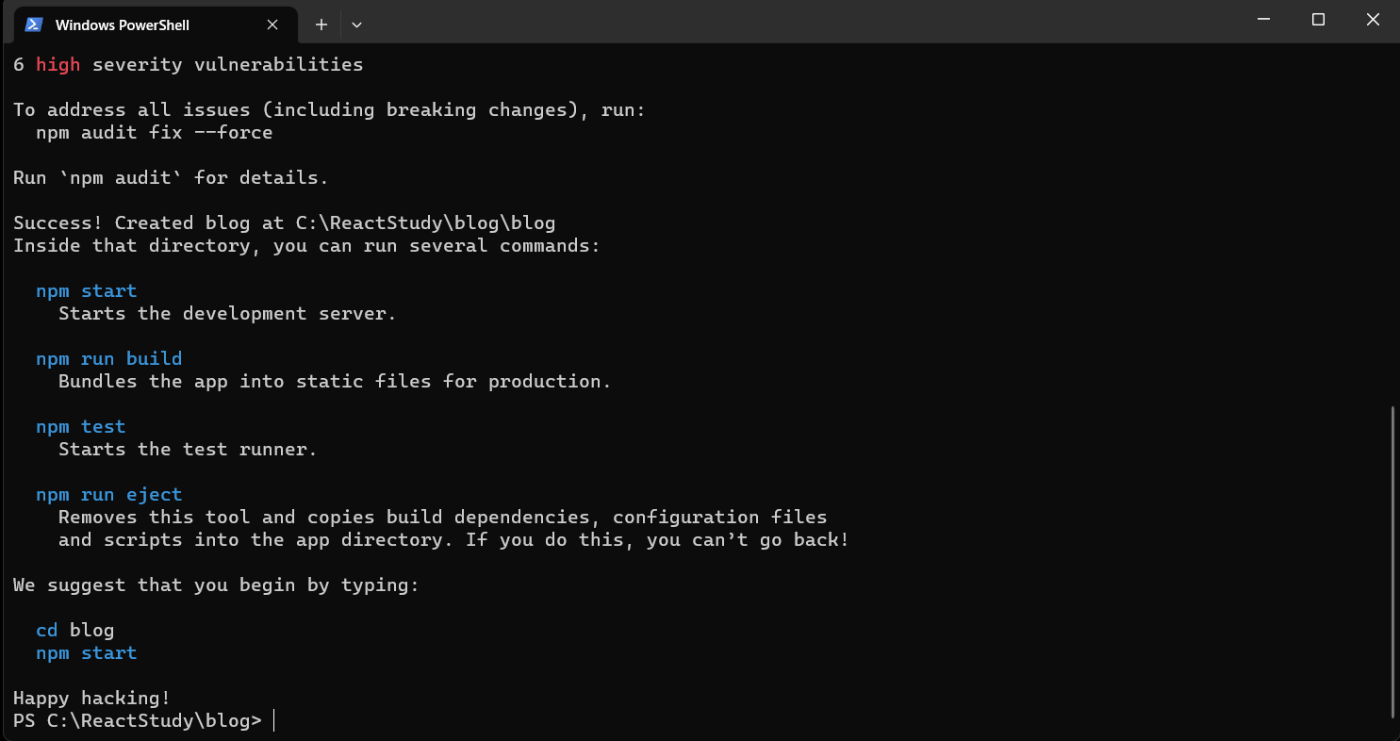Close the Windows PowerShell tab

[x=273, y=24]
